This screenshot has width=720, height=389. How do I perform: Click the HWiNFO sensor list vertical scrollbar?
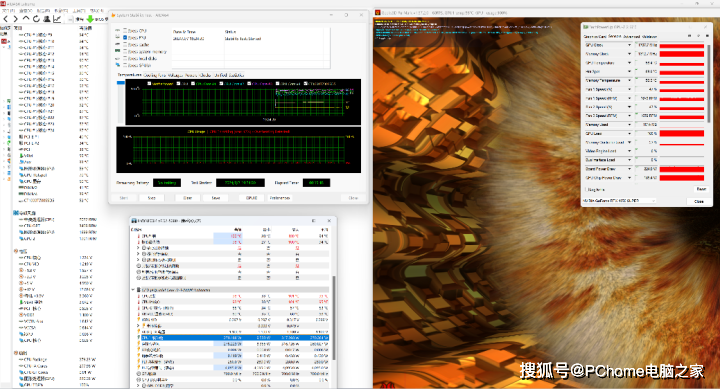pyautogui.click(x=334, y=317)
